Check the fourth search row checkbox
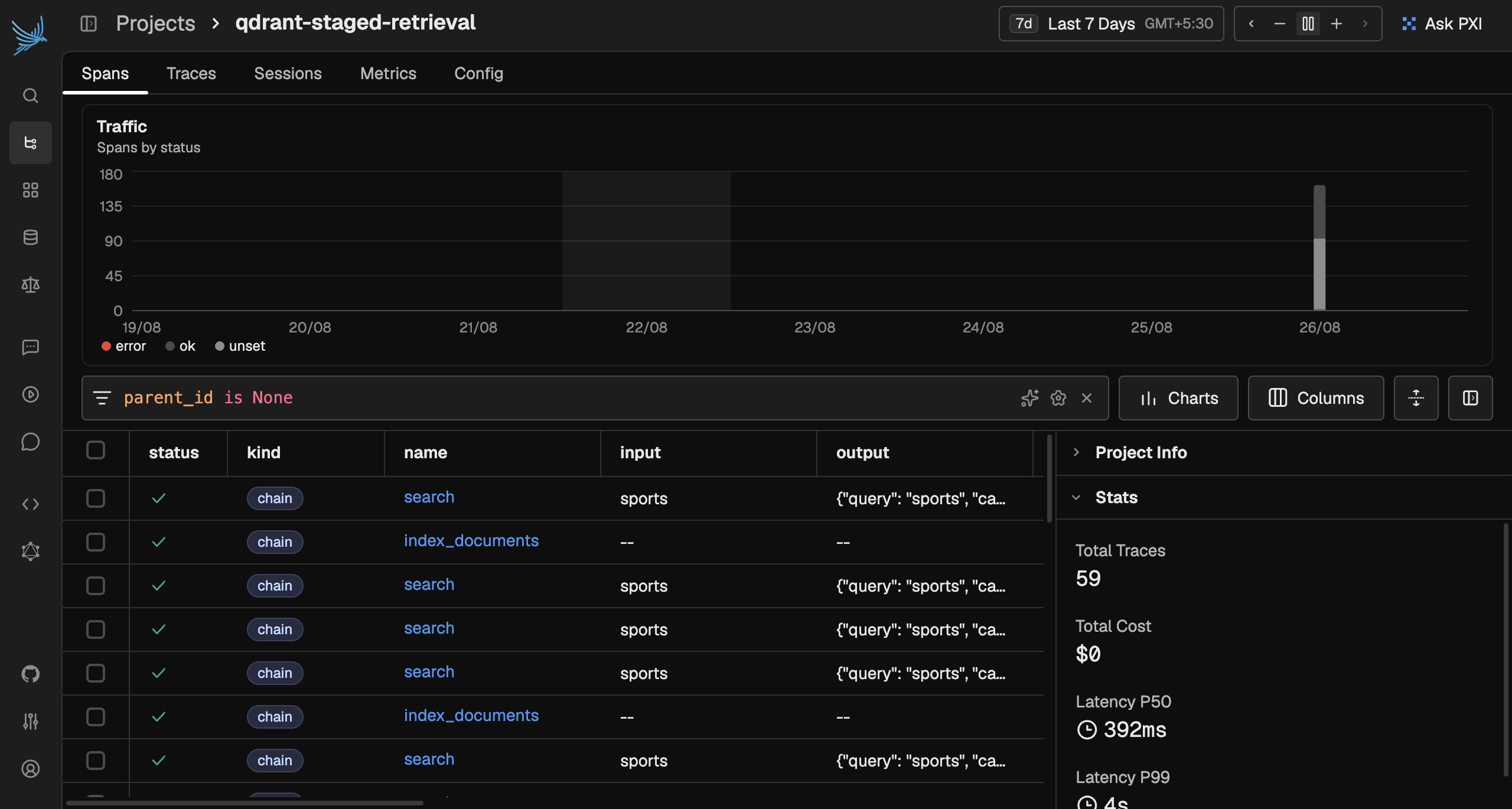The width and height of the screenshot is (1512, 809). pyautogui.click(x=96, y=673)
